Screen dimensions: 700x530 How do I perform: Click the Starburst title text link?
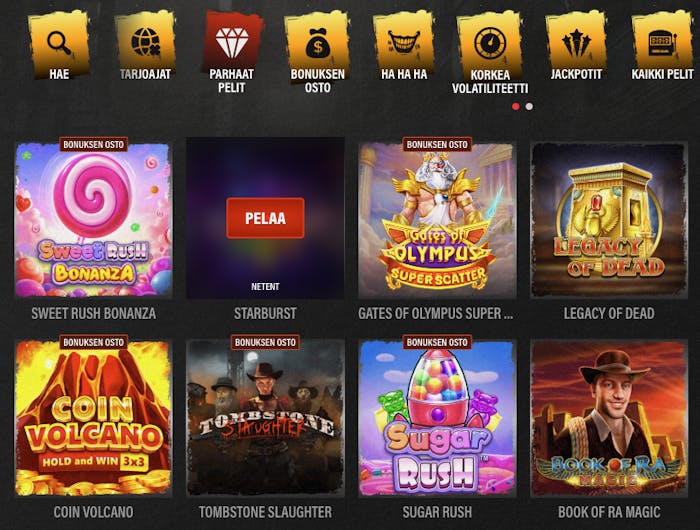click(x=265, y=313)
